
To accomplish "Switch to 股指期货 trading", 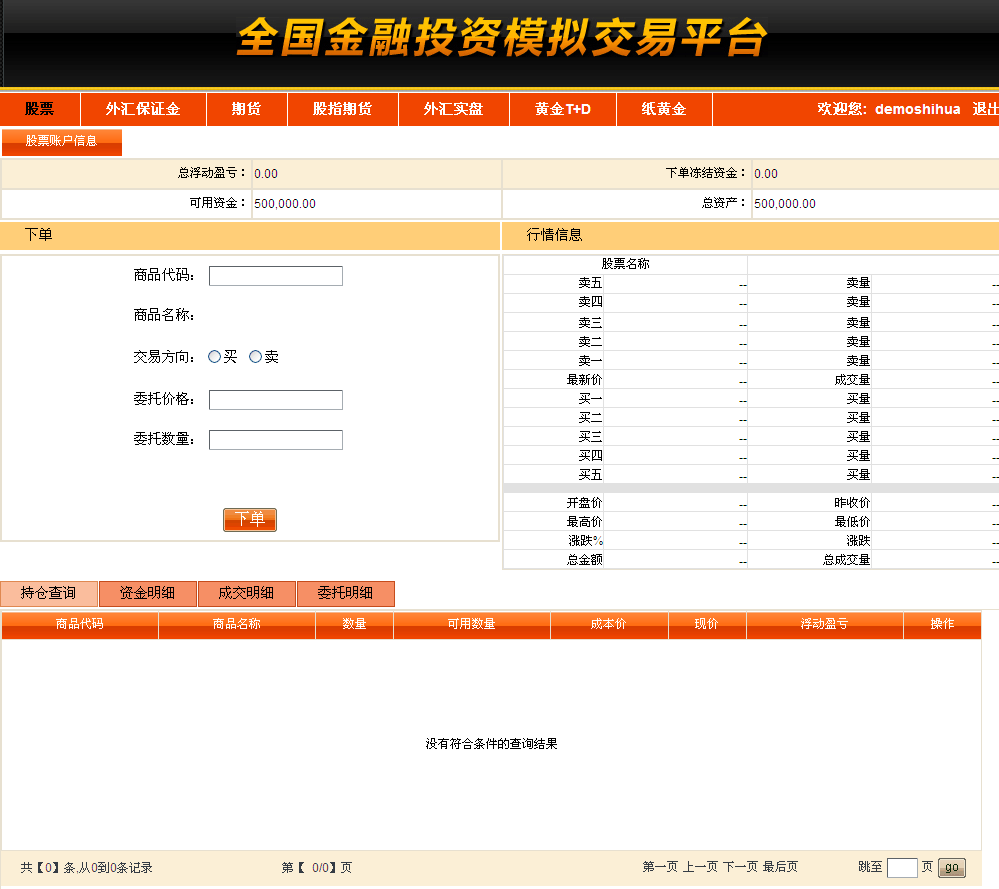I will (342, 109).
